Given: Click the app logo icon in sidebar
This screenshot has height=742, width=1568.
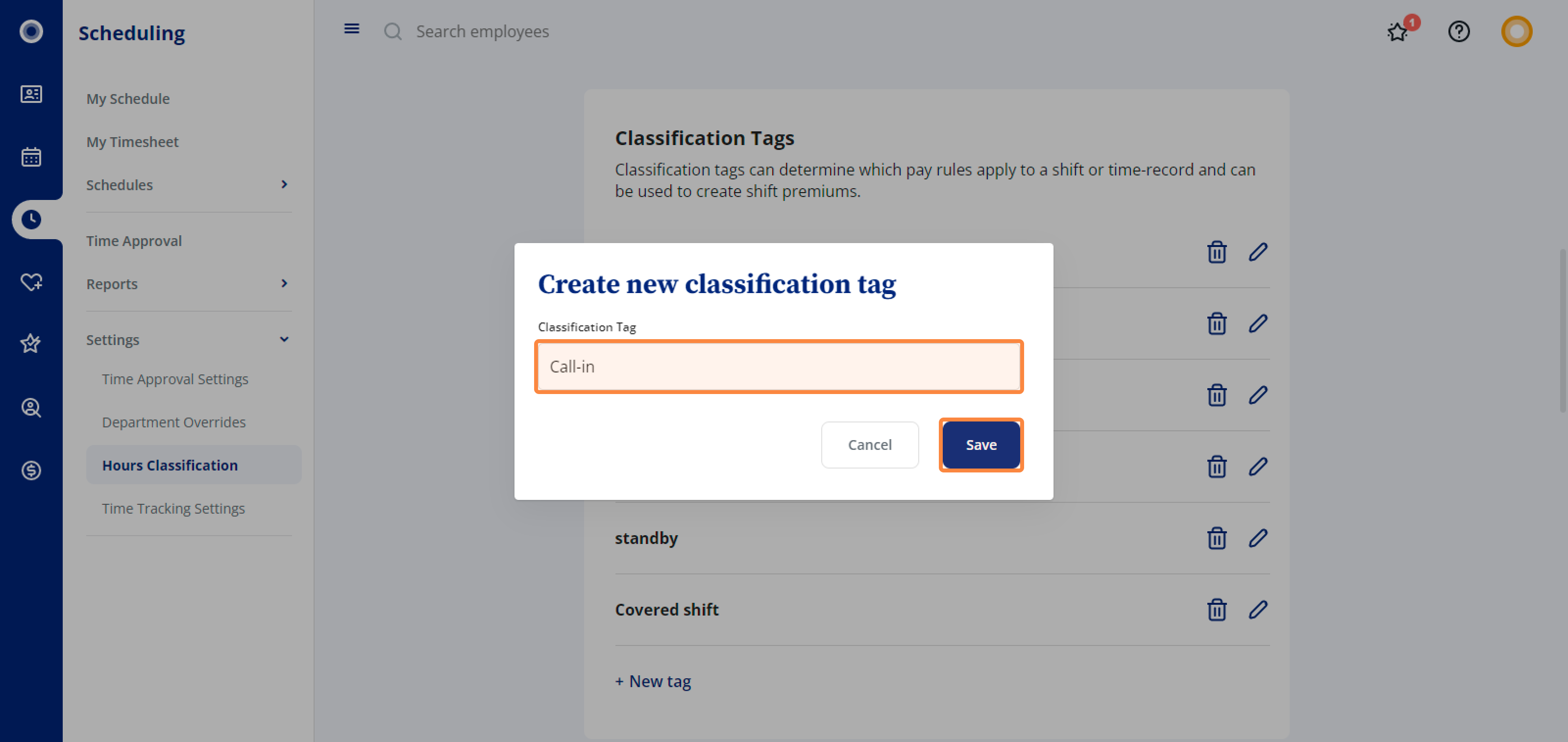Looking at the screenshot, I should point(31,31).
